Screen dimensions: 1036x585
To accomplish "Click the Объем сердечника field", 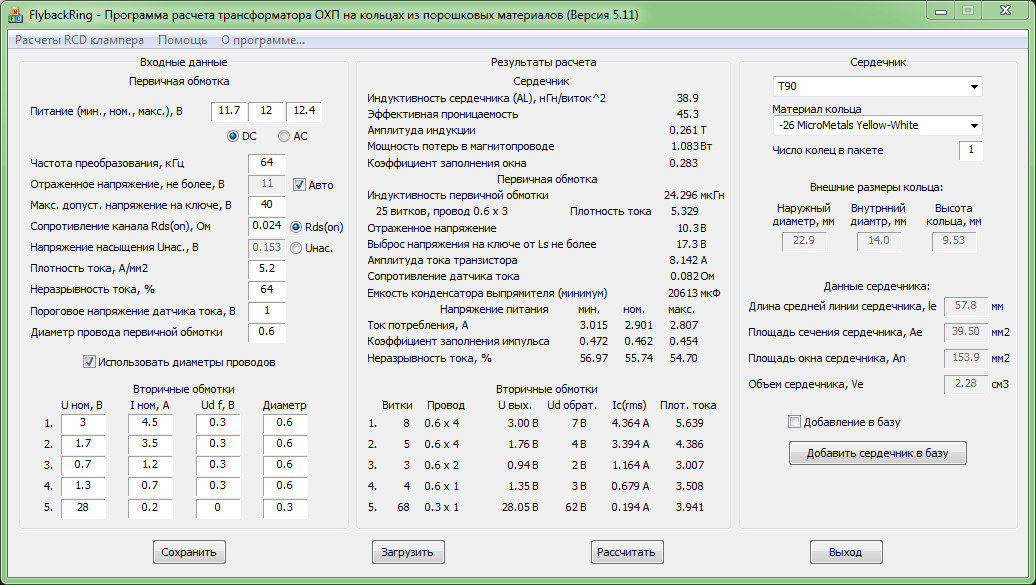I will (x=965, y=383).
